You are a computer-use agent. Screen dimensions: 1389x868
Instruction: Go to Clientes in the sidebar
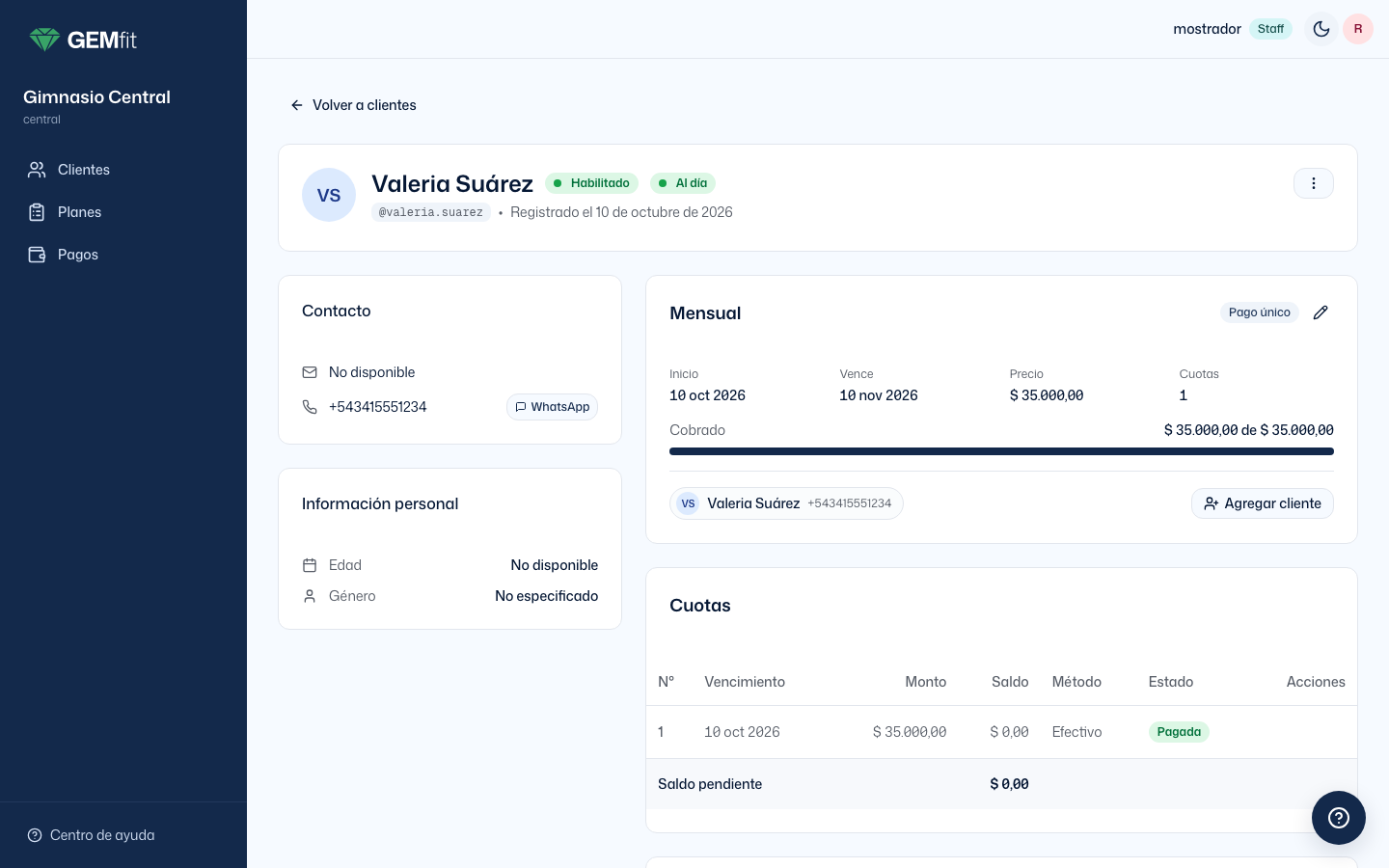click(123, 170)
